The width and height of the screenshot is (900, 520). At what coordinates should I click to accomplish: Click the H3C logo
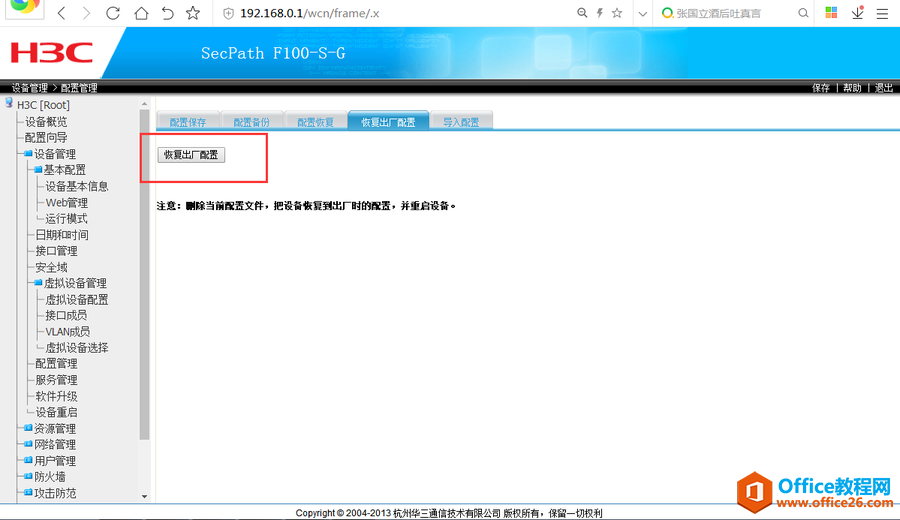(52, 53)
